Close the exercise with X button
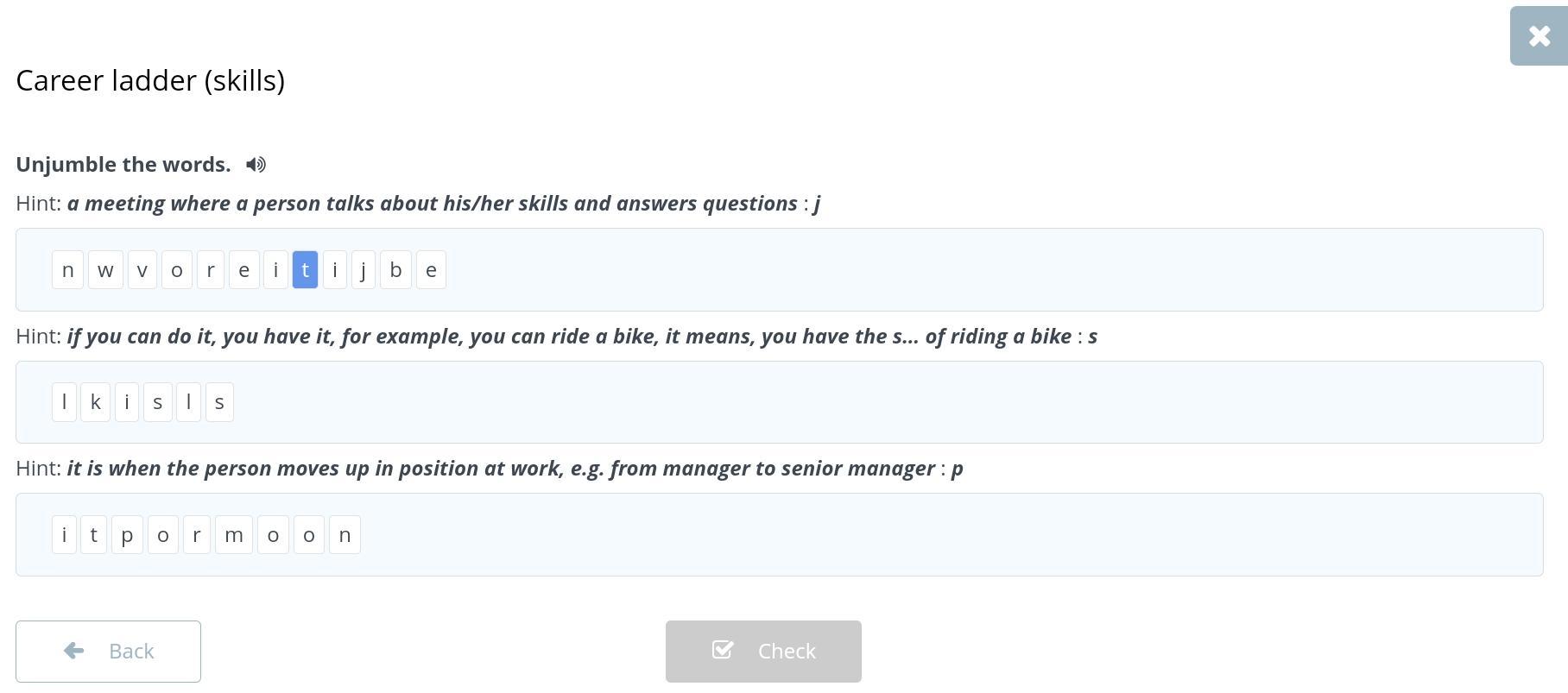The height and width of the screenshot is (693, 1568). (x=1539, y=36)
